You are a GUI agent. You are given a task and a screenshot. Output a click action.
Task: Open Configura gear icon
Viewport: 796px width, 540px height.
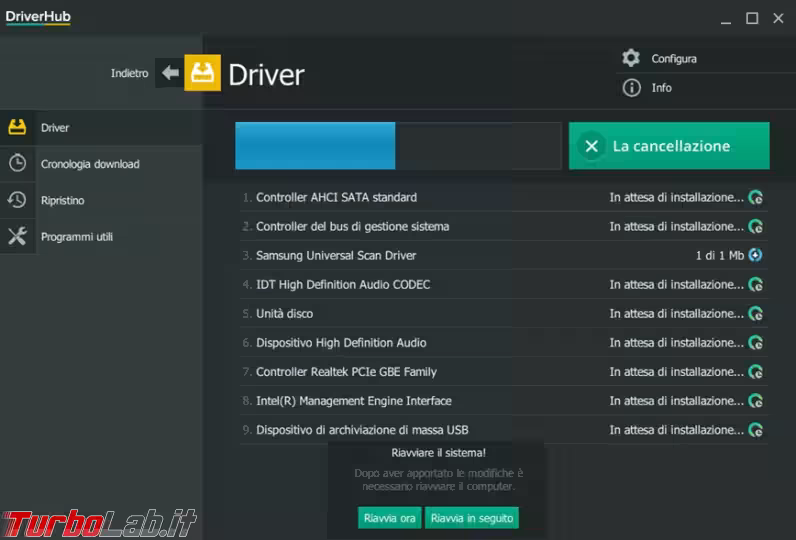click(x=631, y=58)
